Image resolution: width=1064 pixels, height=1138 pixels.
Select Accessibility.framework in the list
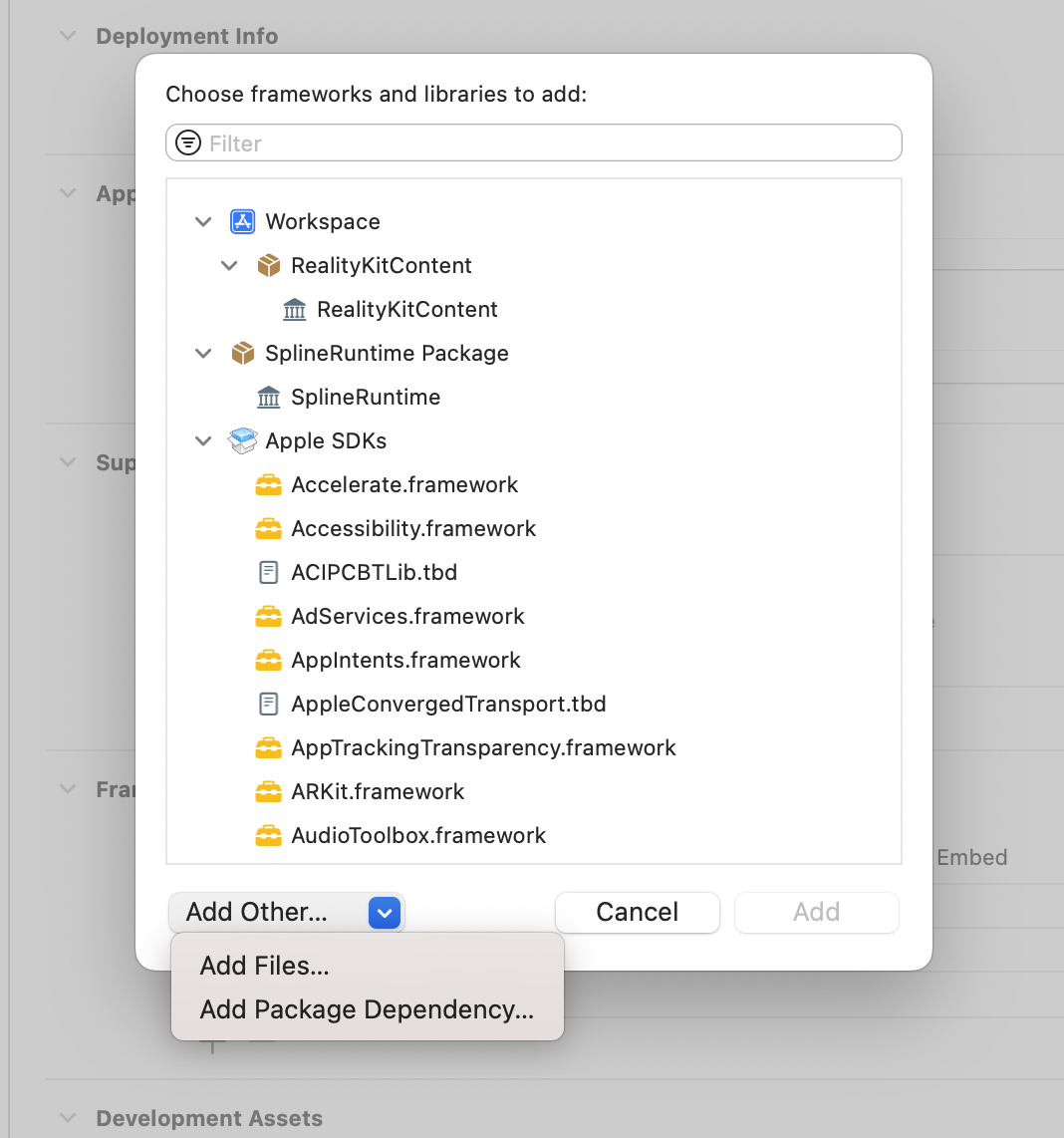(x=533, y=528)
